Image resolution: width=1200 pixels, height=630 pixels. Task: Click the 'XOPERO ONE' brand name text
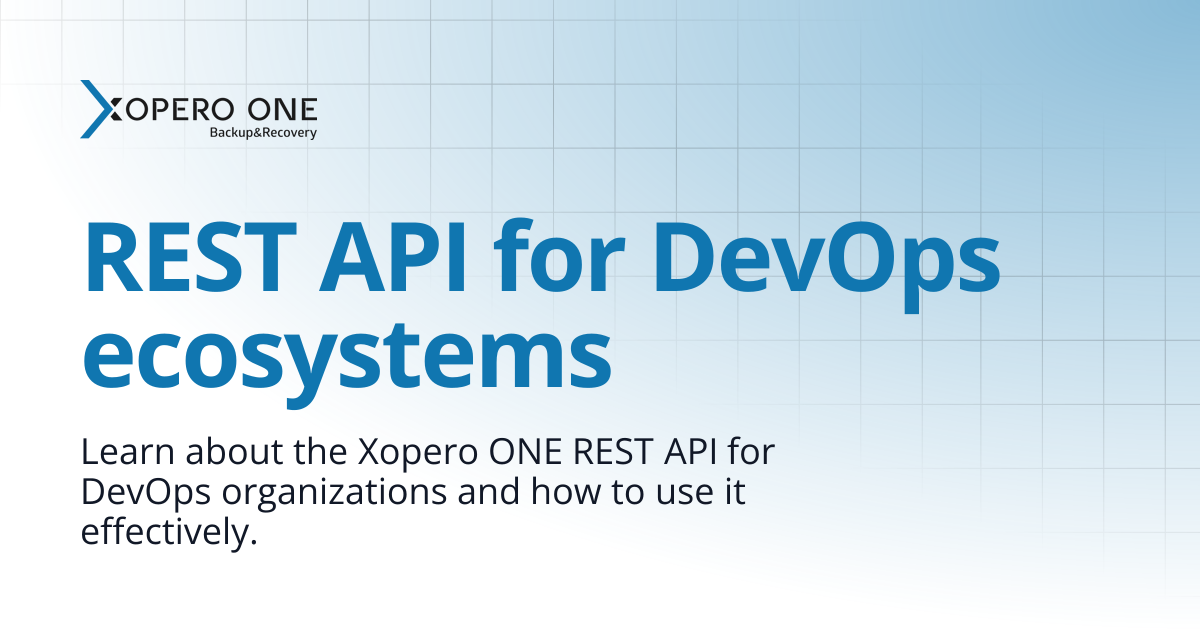(x=214, y=109)
